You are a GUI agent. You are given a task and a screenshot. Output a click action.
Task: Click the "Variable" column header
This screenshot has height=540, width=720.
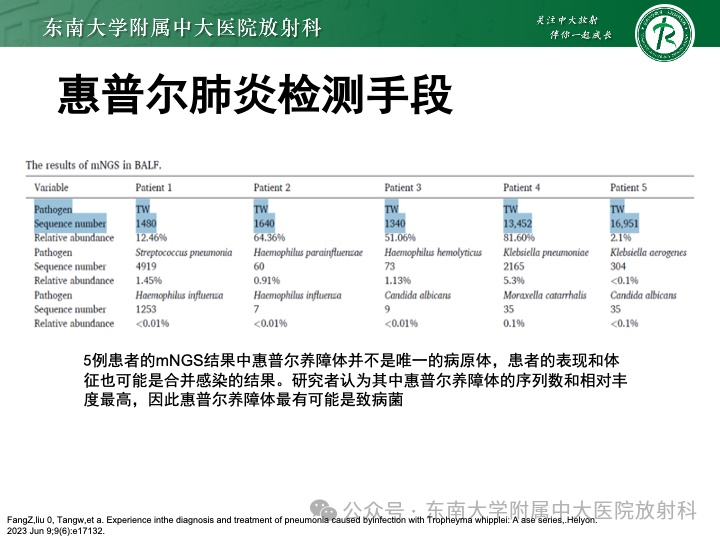(51, 187)
